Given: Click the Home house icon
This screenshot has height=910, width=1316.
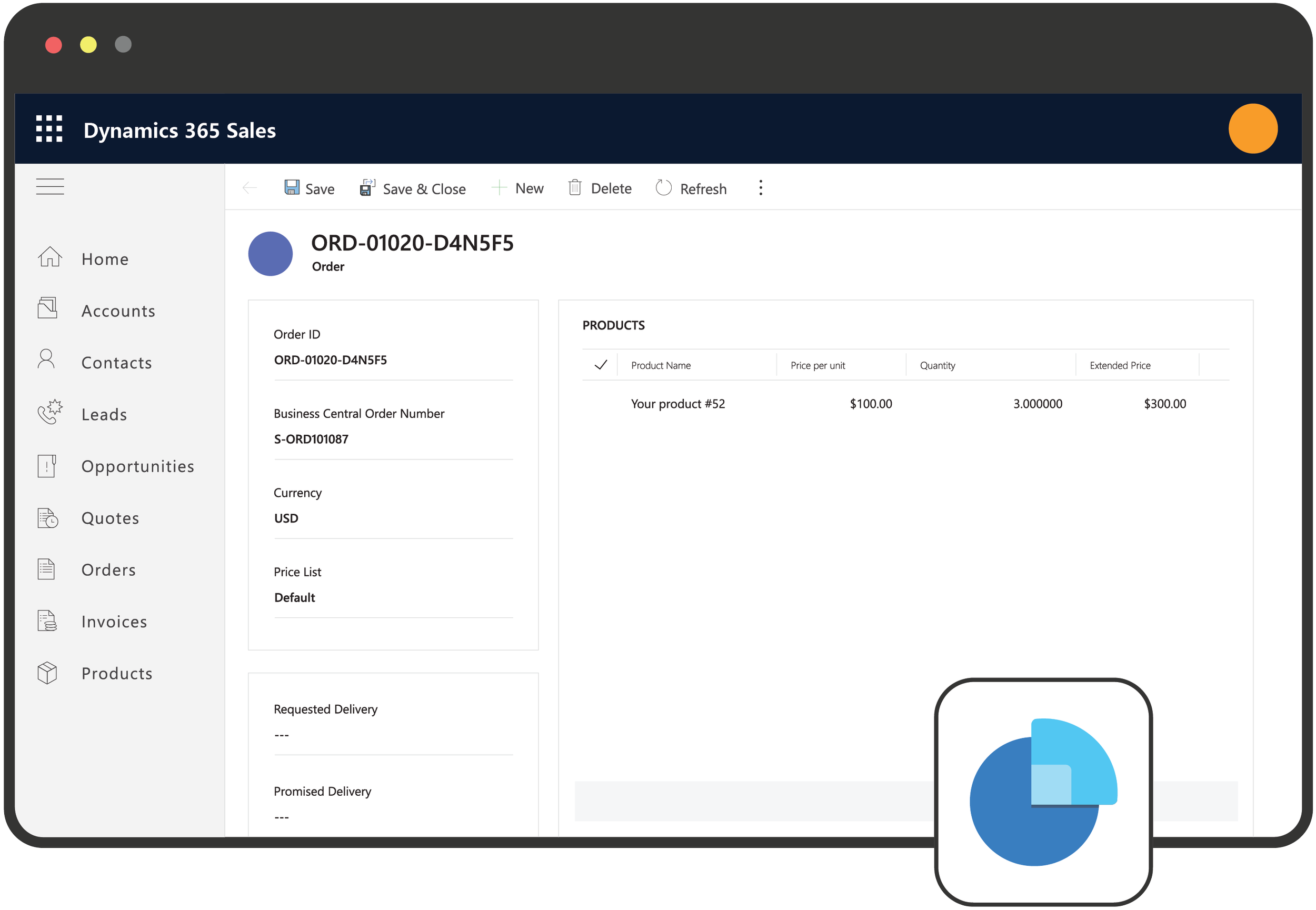Looking at the screenshot, I should pos(50,257).
